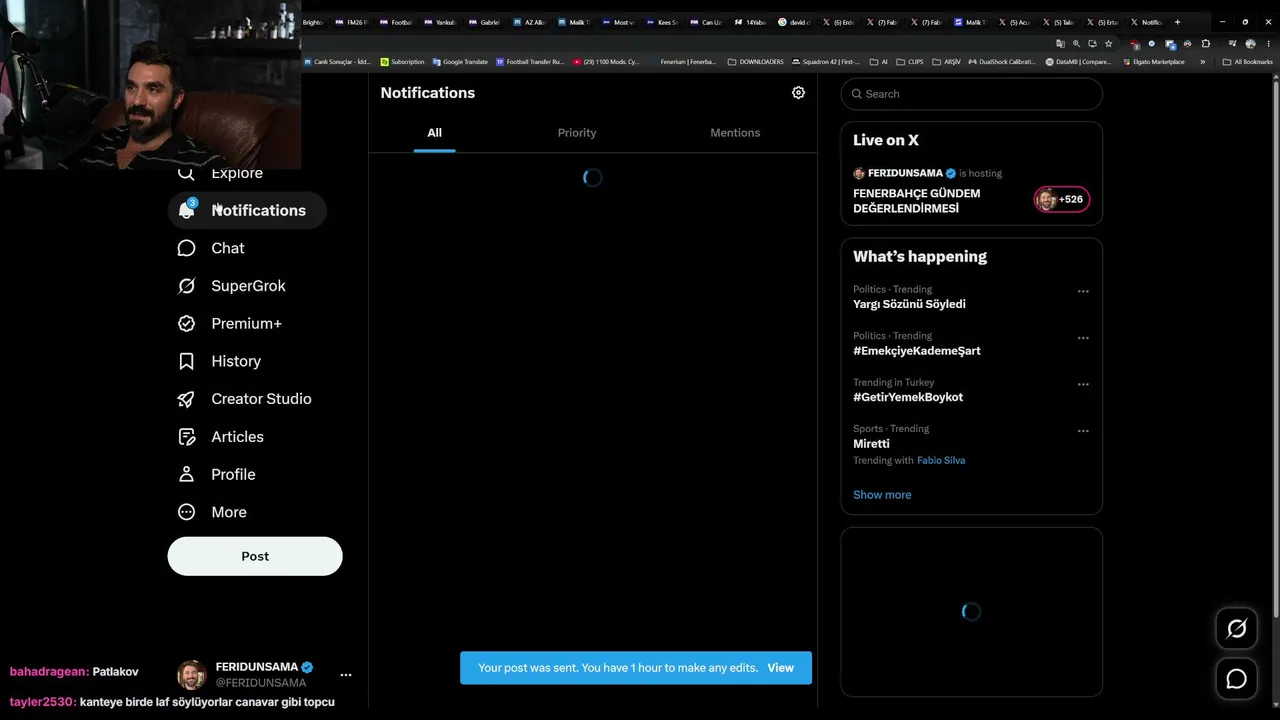Open the CLIPS bookmark folder
The height and width of the screenshot is (720, 1280).
pyautogui.click(x=910, y=62)
